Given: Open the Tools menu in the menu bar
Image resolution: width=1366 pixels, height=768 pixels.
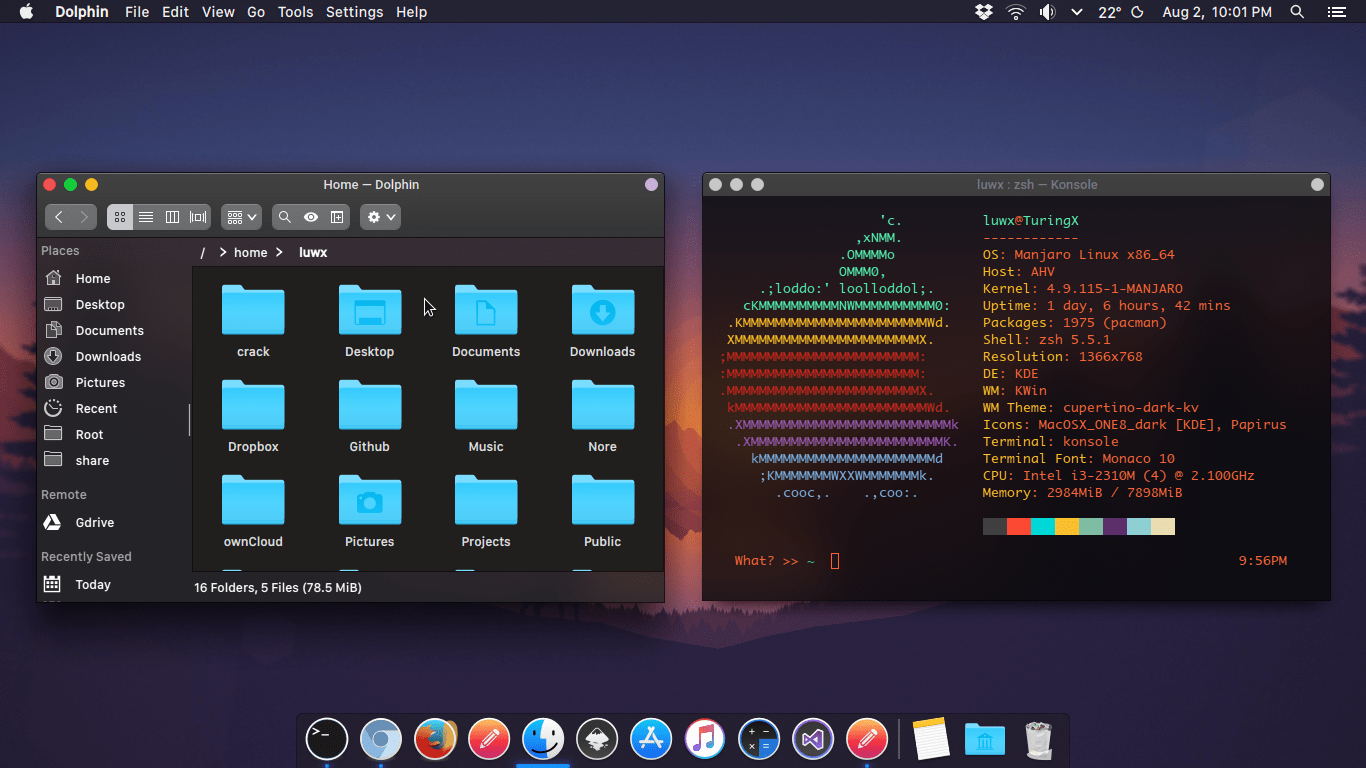Looking at the screenshot, I should (x=295, y=12).
